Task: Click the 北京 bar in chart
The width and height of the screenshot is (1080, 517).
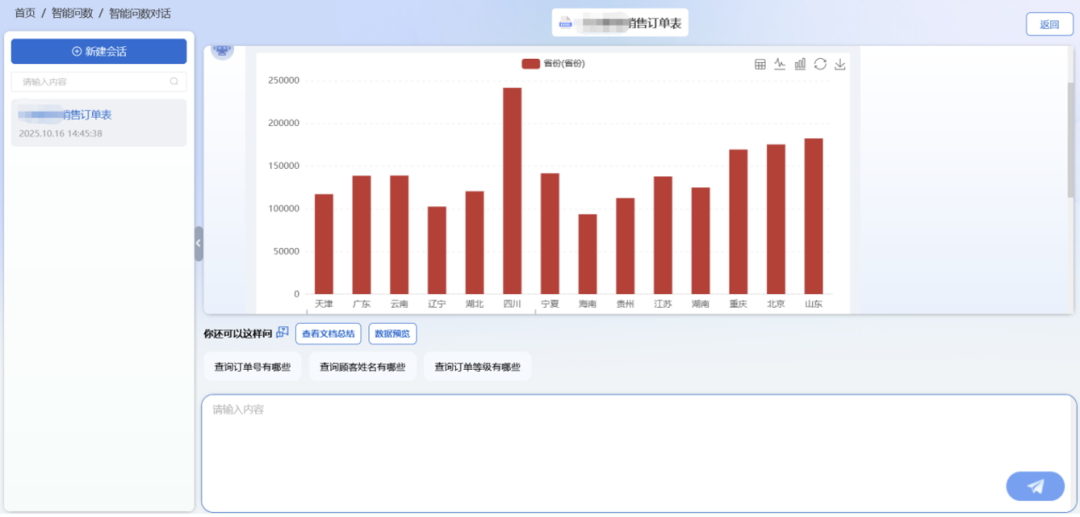Action: click(776, 219)
